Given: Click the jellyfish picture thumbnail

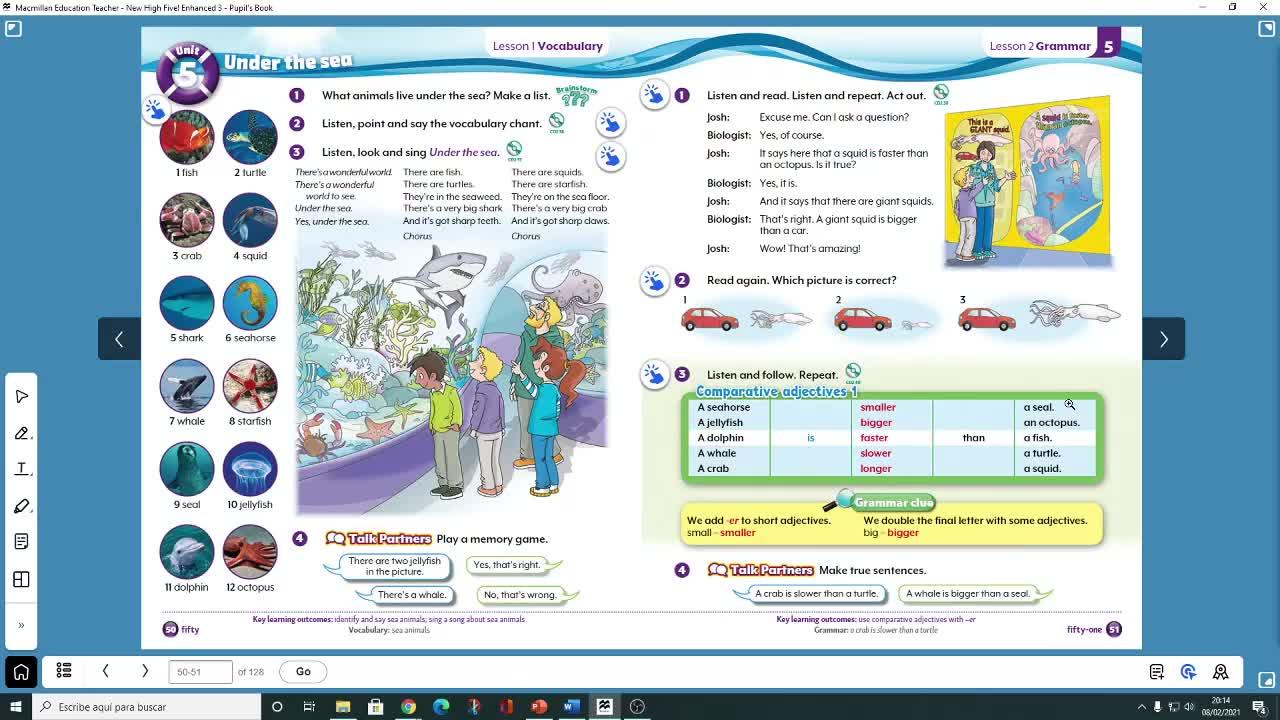Looking at the screenshot, I should (x=250, y=469).
